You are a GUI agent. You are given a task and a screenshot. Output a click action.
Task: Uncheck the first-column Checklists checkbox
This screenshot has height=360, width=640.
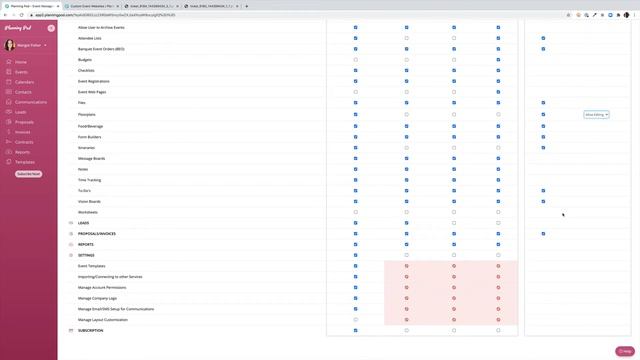[356, 71]
